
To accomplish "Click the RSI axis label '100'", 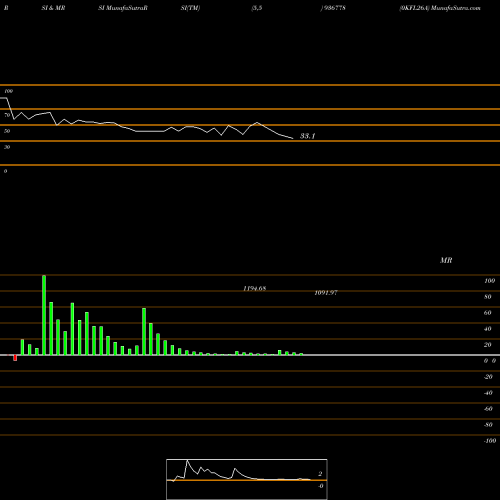I will tap(8, 91).
